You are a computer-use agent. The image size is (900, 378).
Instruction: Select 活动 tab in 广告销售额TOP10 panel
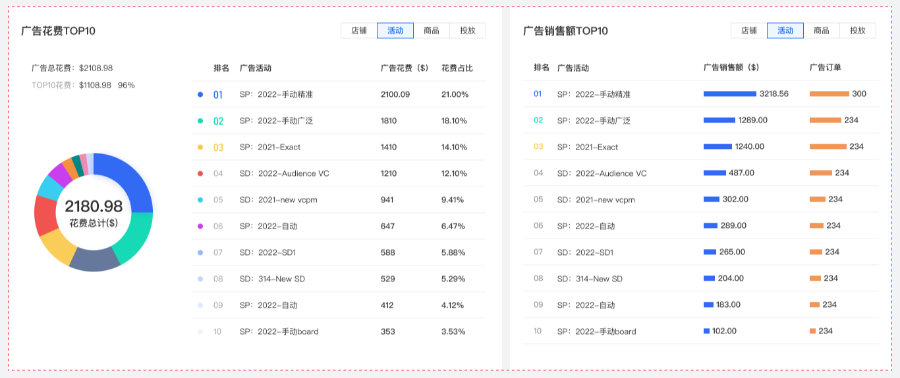point(785,31)
